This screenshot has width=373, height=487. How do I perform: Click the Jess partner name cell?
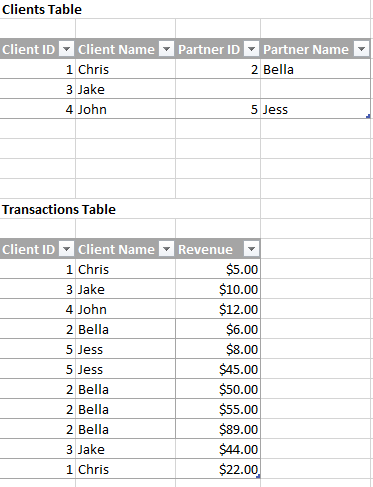[x=315, y=109]
